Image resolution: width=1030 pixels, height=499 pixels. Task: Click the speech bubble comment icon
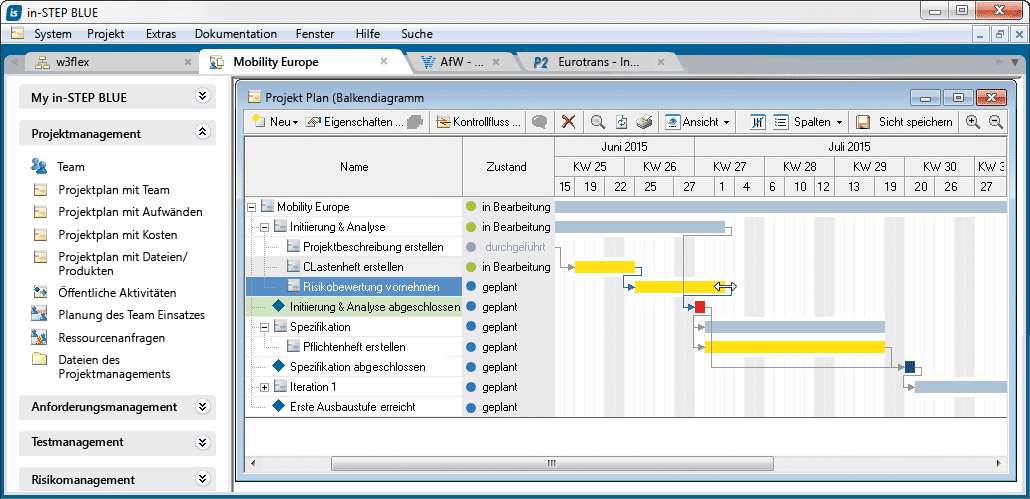coord(539,122)
